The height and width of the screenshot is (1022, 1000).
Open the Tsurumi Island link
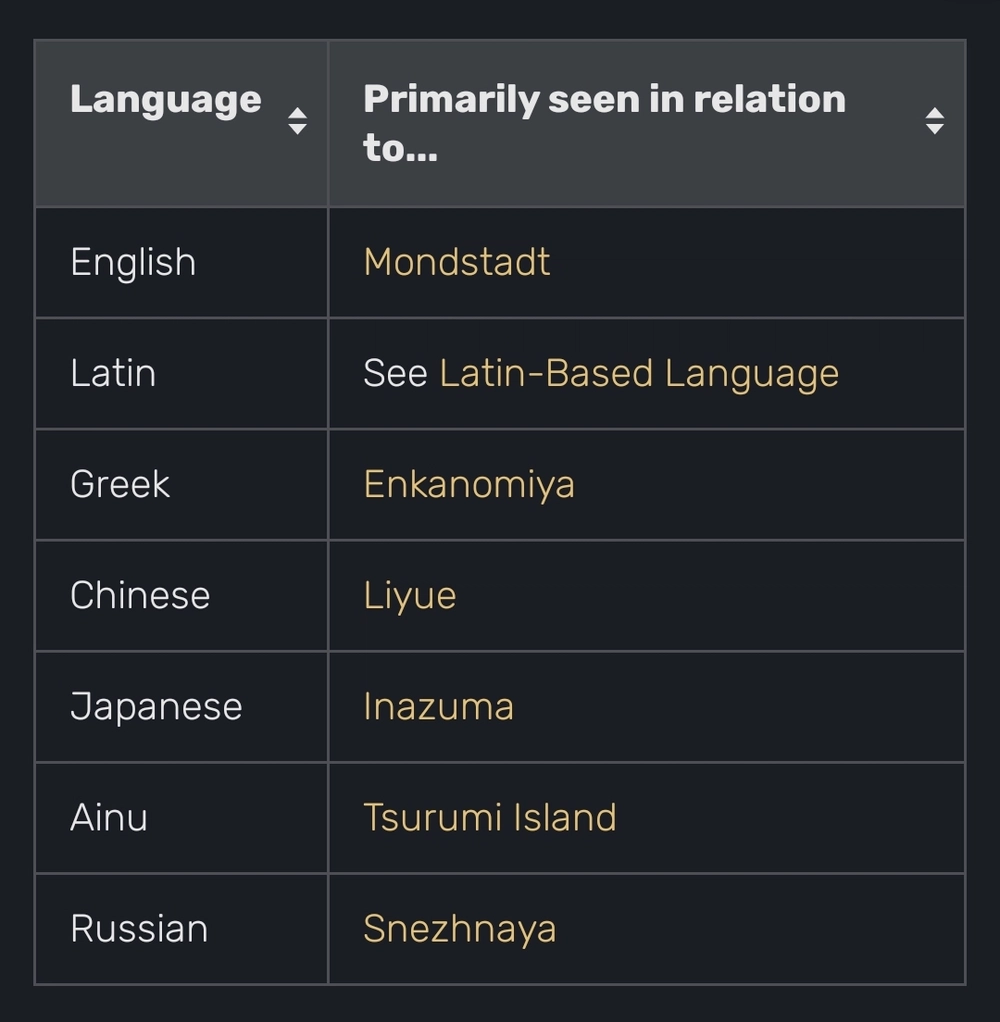pyautogui.click(x=489, y=817)
